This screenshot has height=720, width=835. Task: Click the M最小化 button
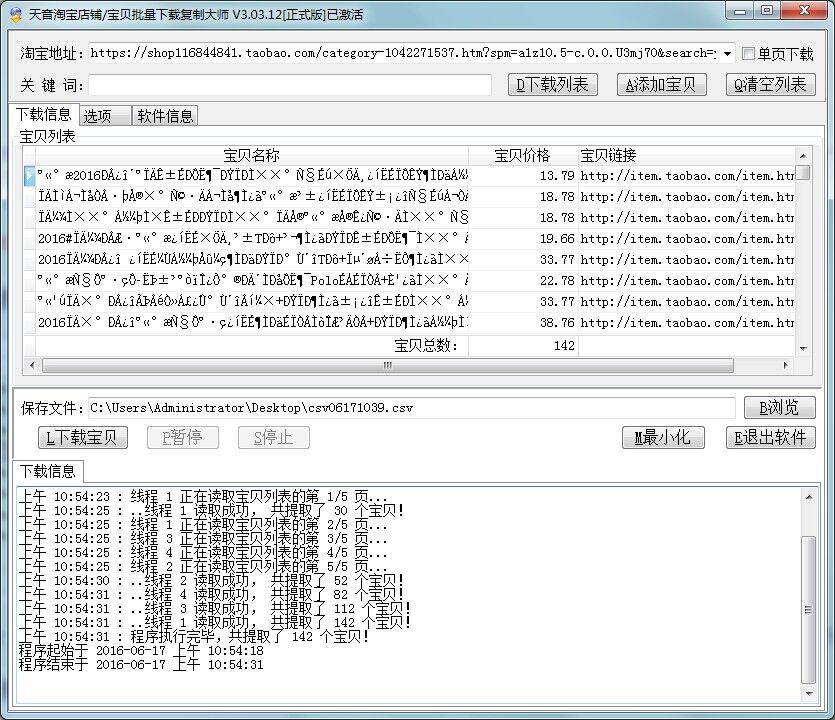[x=663, y=437]
